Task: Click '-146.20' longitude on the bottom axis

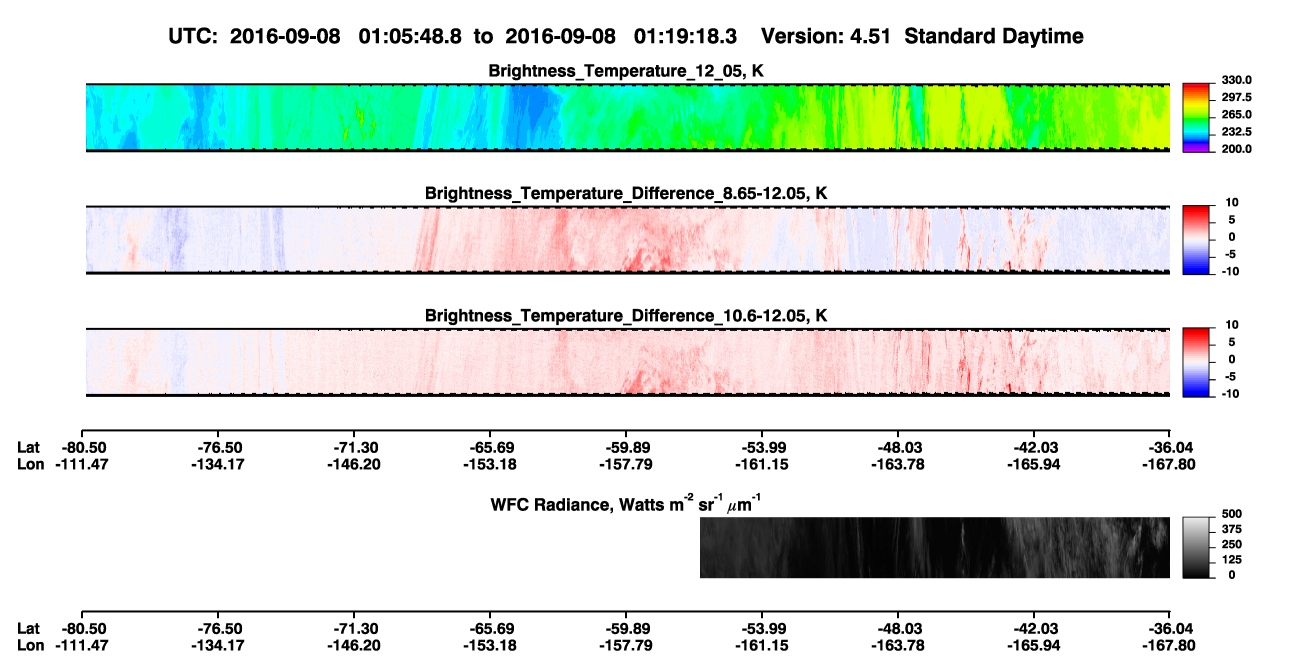Action: [353, 645]
